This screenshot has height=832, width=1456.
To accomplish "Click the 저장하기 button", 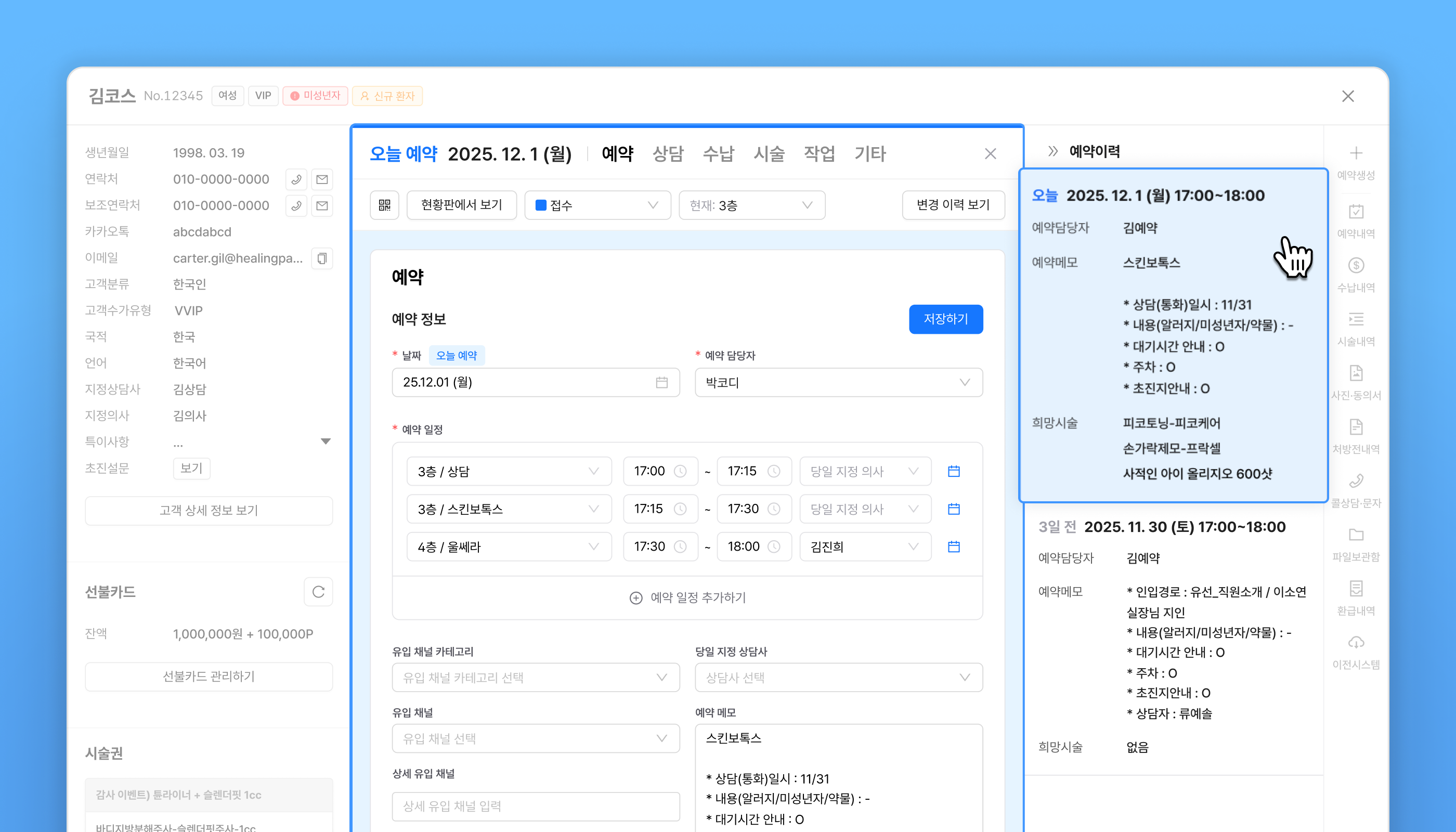I will pos(945,319).
